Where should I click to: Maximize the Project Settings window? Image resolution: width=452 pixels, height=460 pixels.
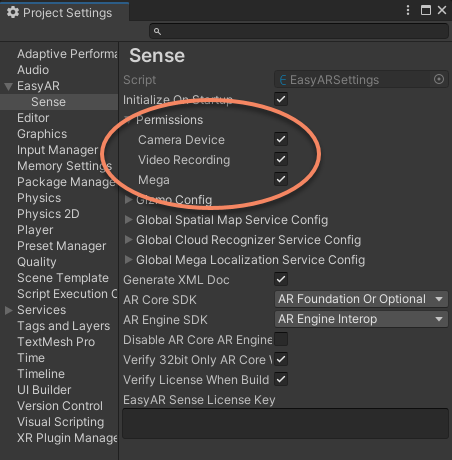(426, 10)
